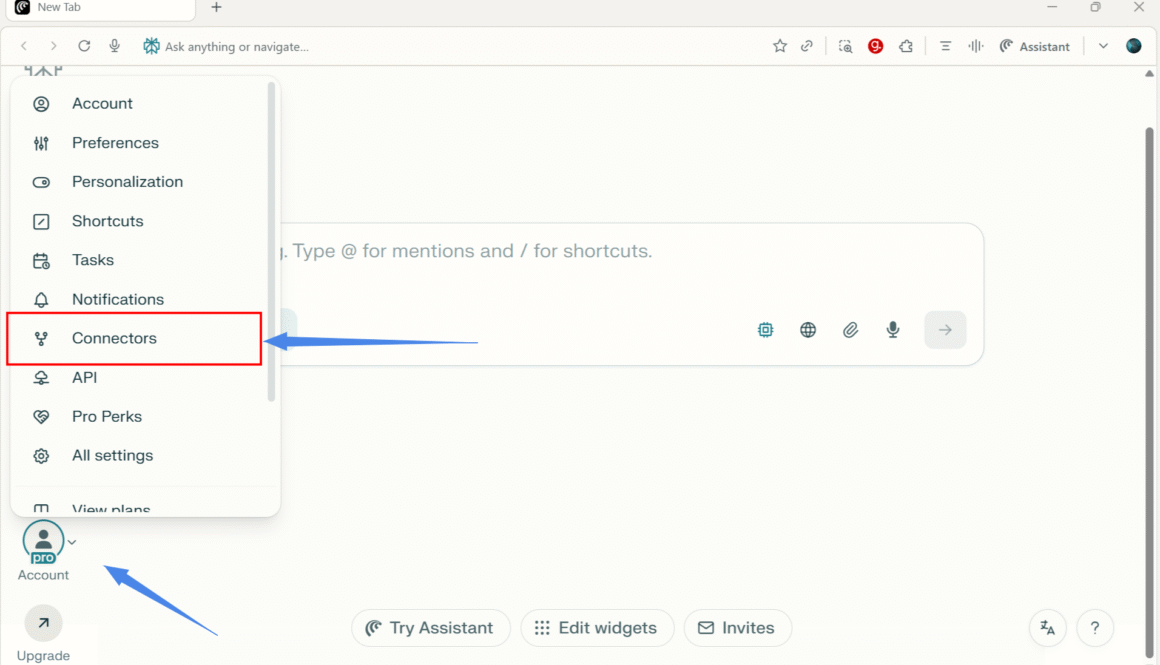
Task: Expand the toolbar chevron next to Assistant
Action: (x=1103, y=46)
